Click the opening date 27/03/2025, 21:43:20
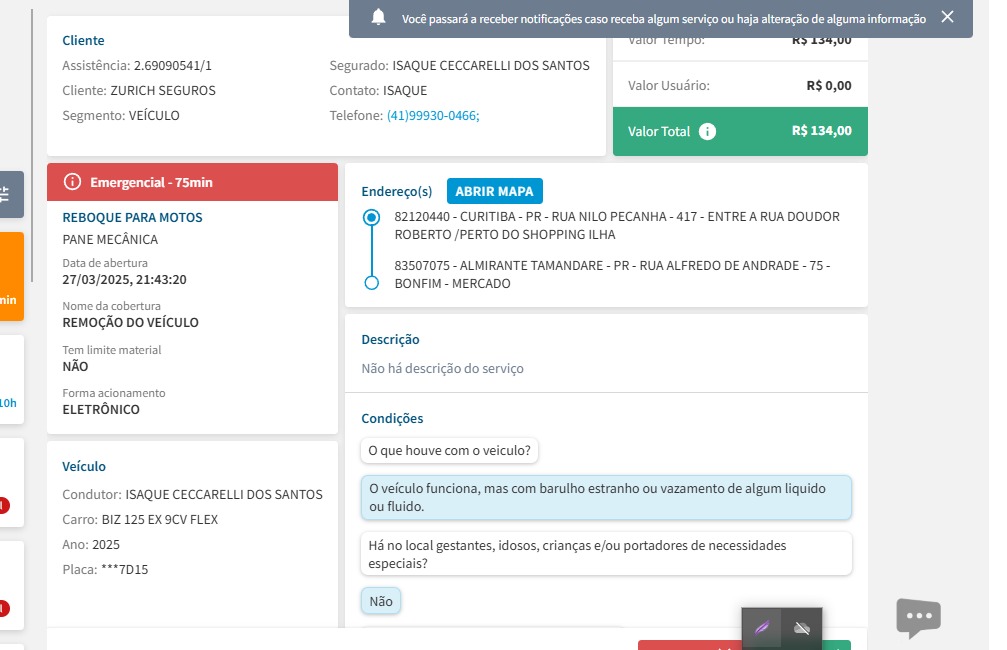 (125, 280)
